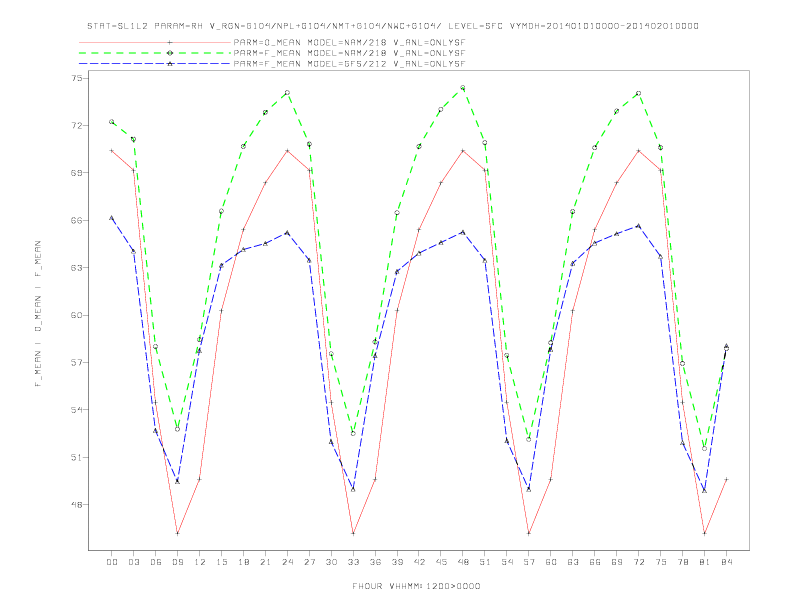The width and height of the screenshot is (792, 612).
Task: Select legend entry PARM=O_MEAN MODEL=NAM/218
Action: 349,42
